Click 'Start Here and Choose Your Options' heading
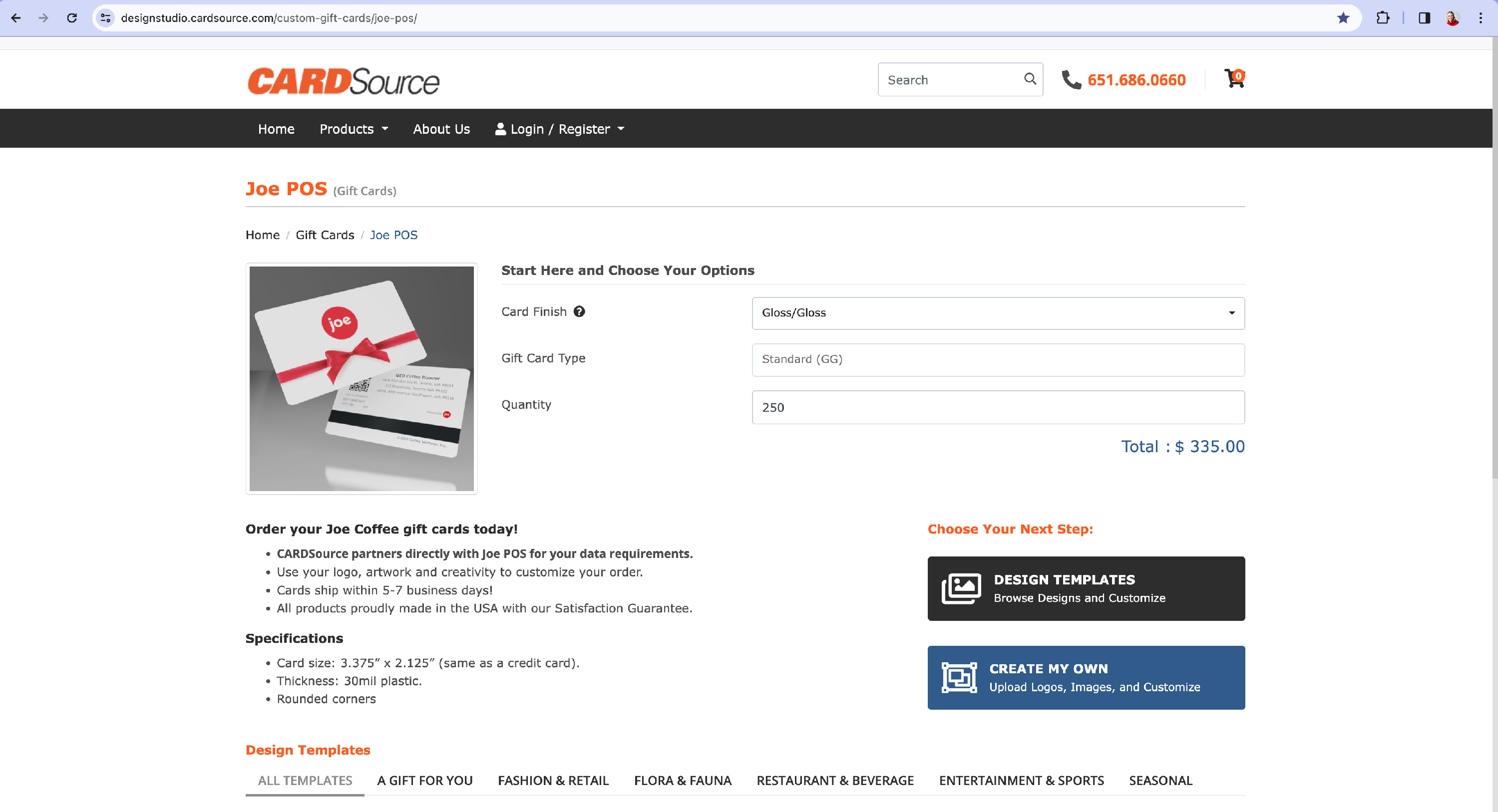Screen dimensions: 1498x812 click(x=628, y=271)
